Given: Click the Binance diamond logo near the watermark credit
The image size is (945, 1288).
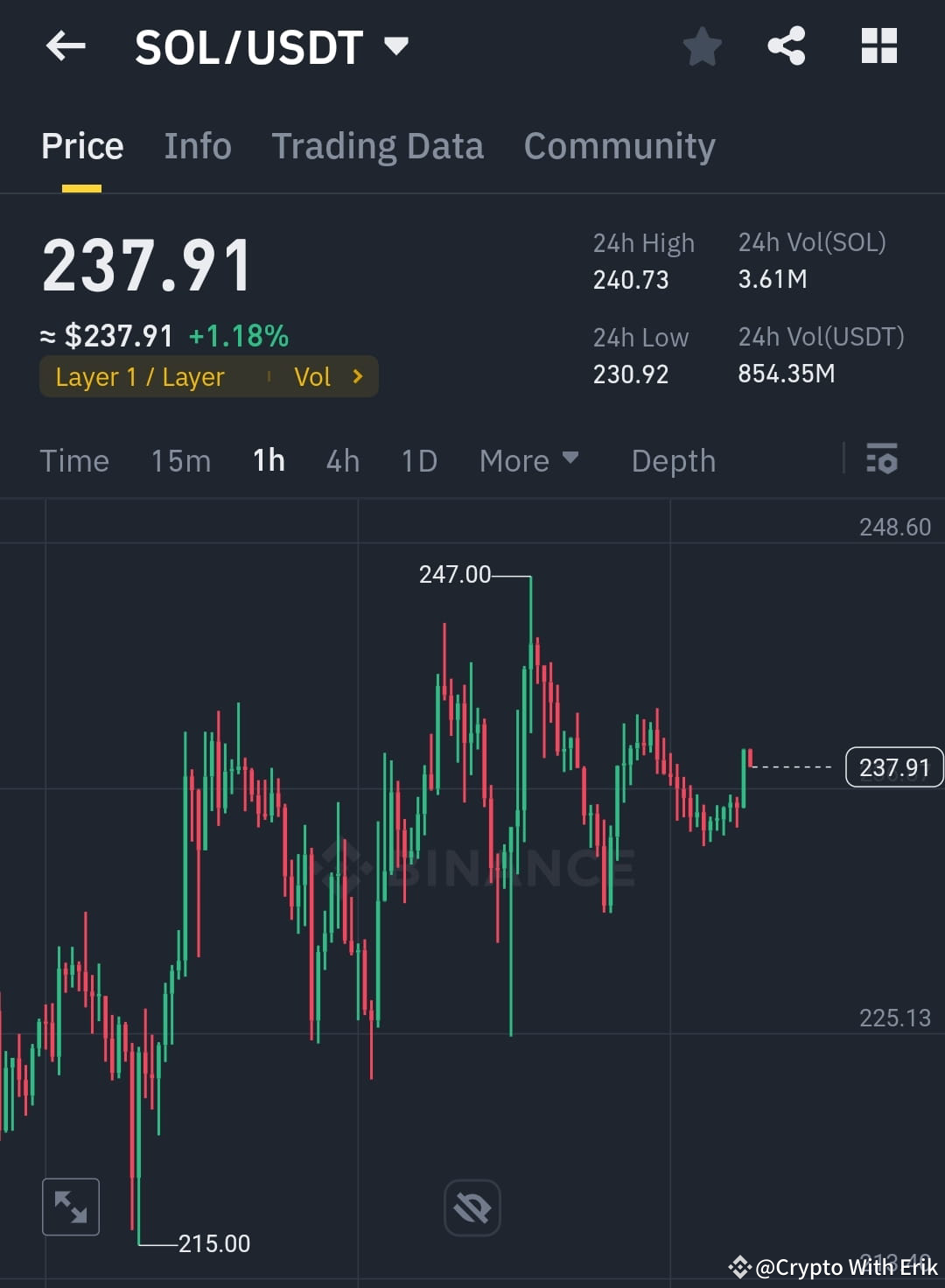Looking at the screenshot, I should (x=740, y=1266).
